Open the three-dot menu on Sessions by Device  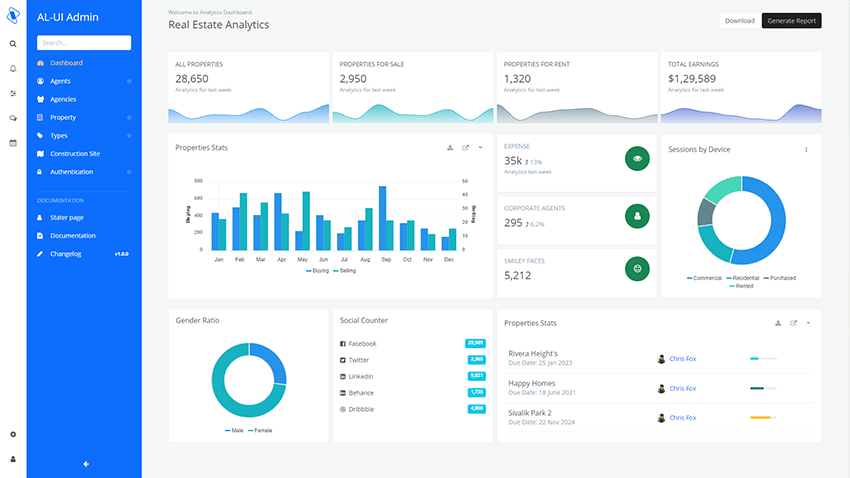(x=806, y=150)
